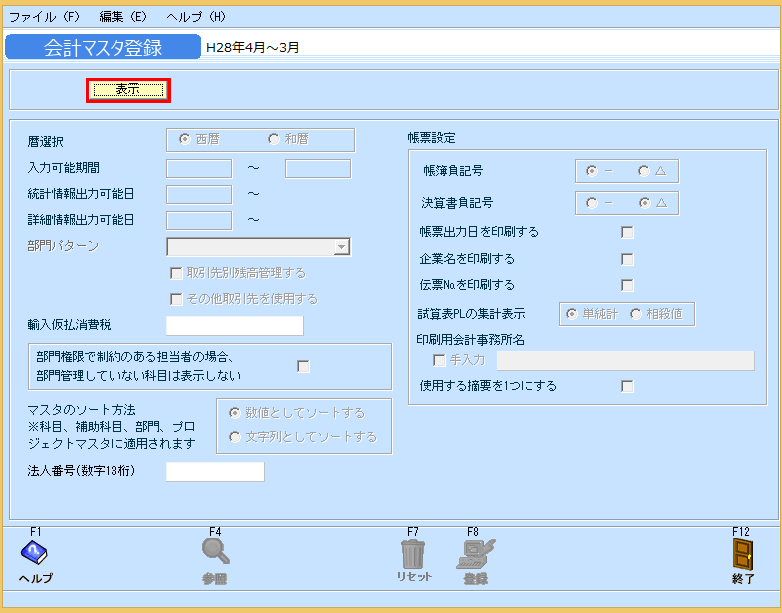
Task: Check 使用する摘要を1つにする checkbox
Action: click(x=627, y=386)
